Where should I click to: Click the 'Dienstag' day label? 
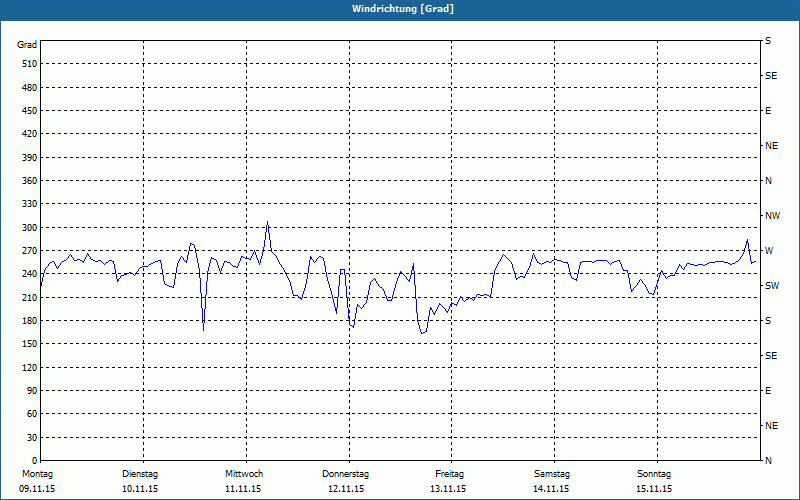140,474
